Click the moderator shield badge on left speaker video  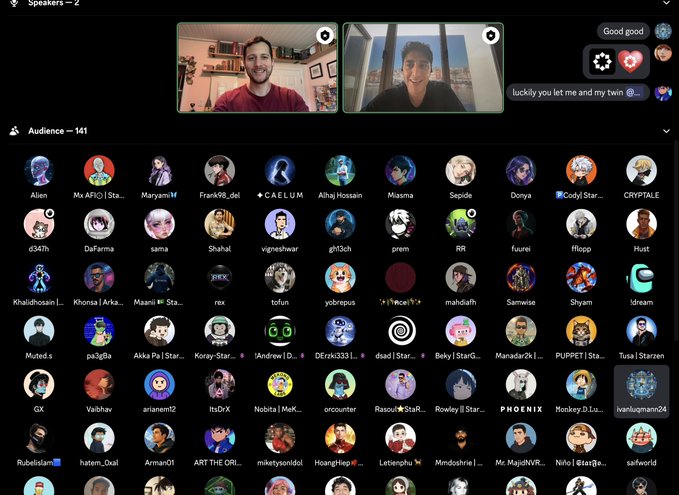[x=325, y=36]
